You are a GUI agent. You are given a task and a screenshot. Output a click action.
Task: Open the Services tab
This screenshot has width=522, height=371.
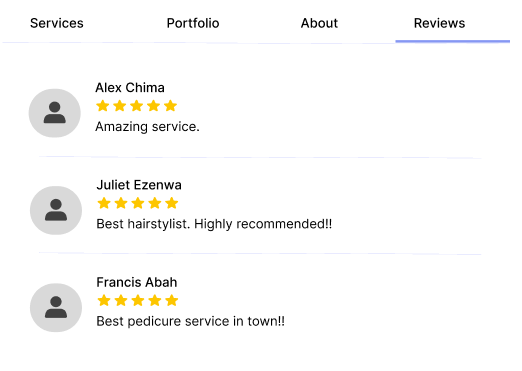point(57,23)
